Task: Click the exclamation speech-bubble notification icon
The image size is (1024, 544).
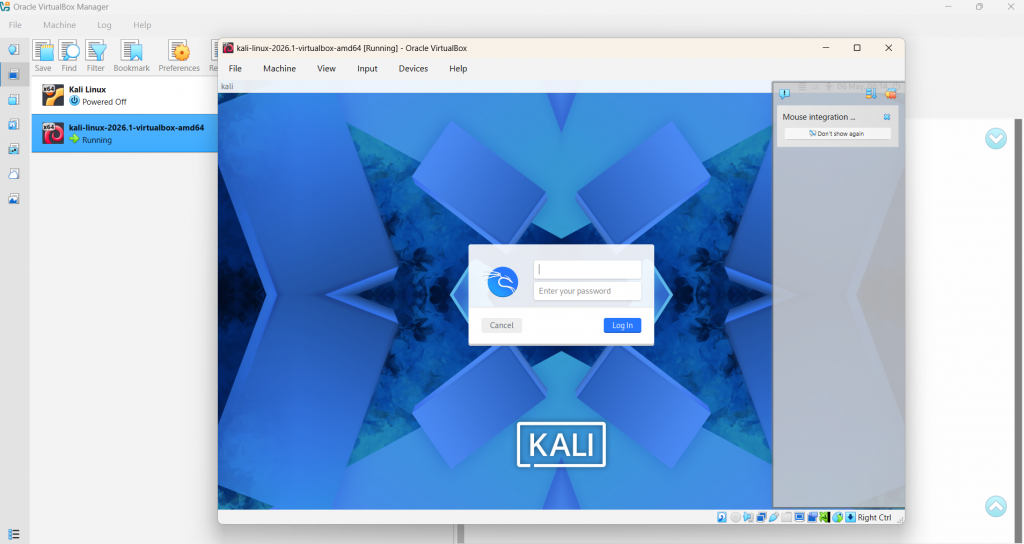Action: [x=784, y=94]
